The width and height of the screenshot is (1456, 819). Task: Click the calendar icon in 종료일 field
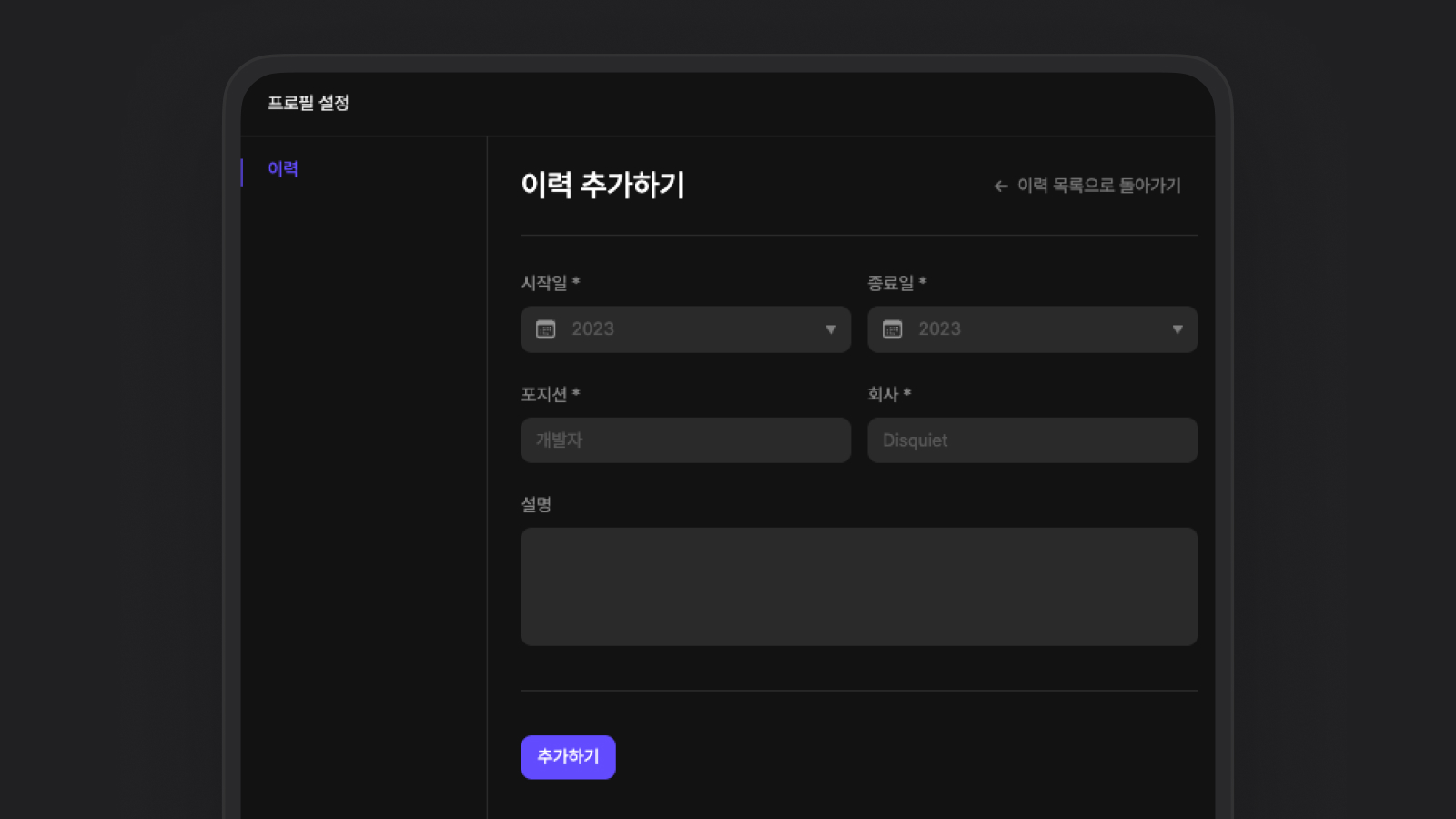click(x=893, y=329)
